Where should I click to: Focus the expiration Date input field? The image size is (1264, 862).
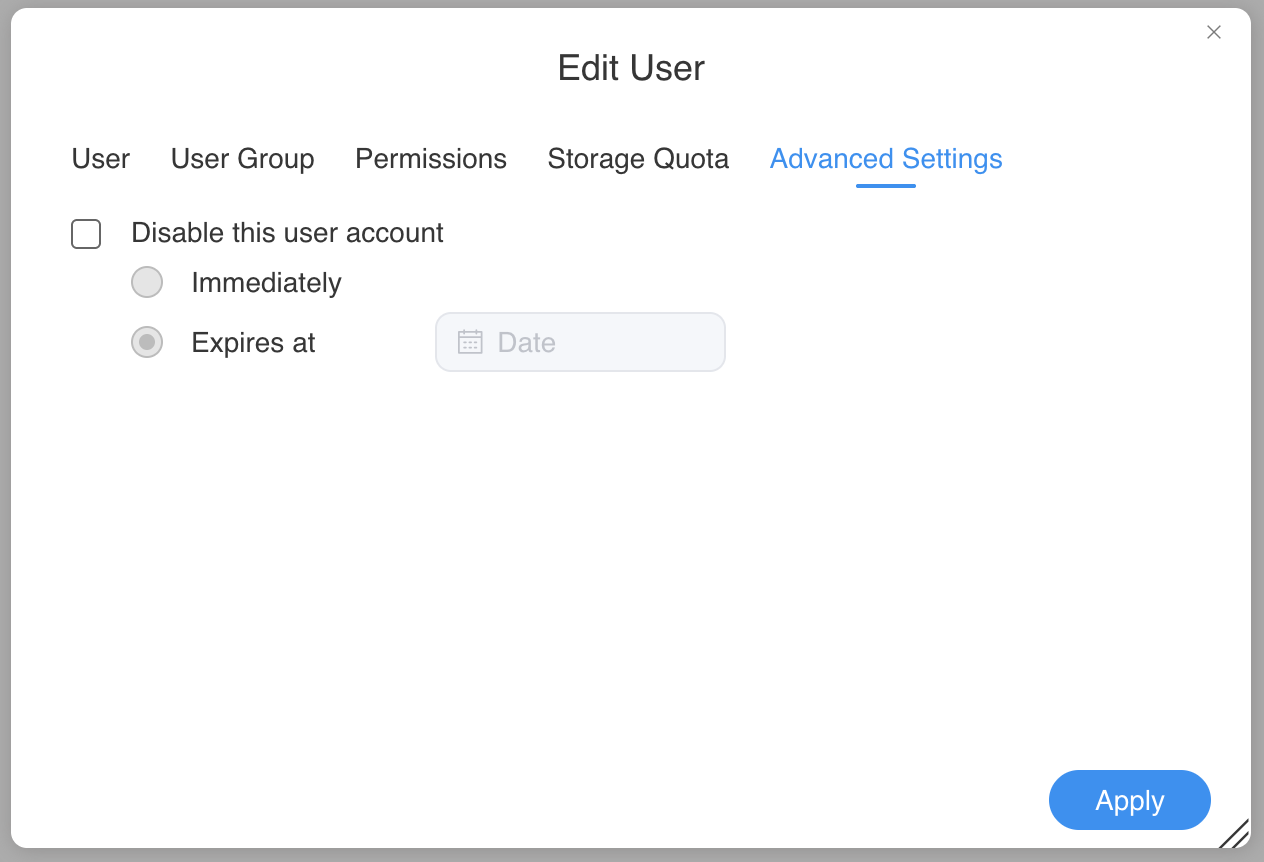click(600, 342)
